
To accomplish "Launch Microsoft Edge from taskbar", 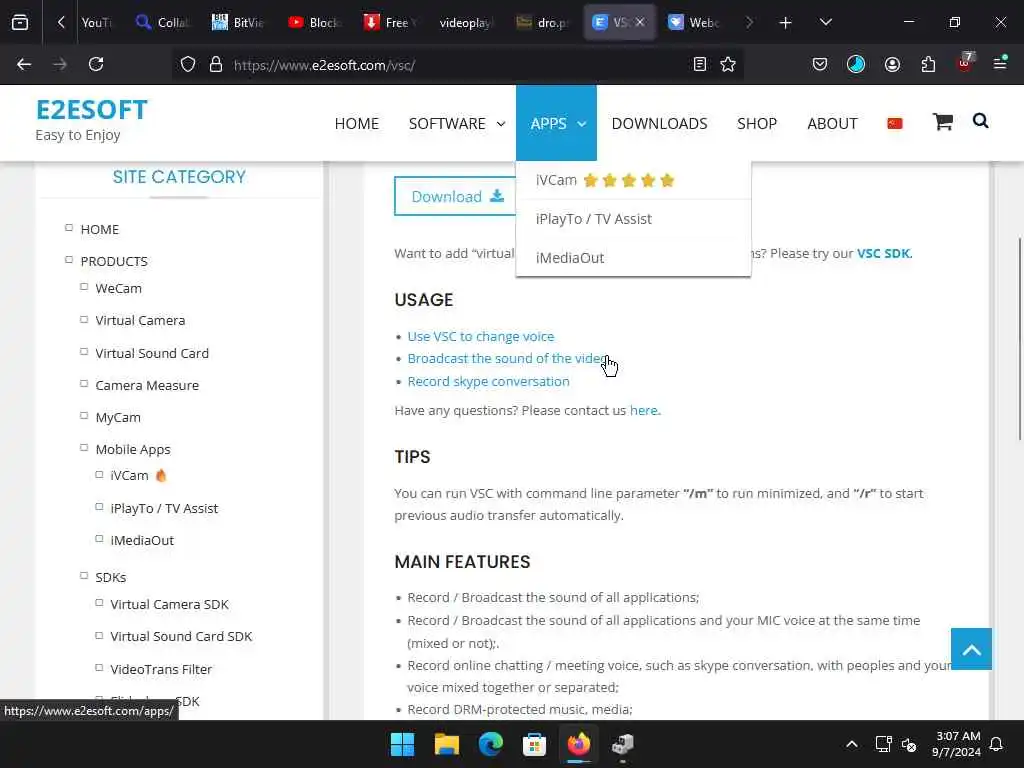I will [x=490, y=744].
